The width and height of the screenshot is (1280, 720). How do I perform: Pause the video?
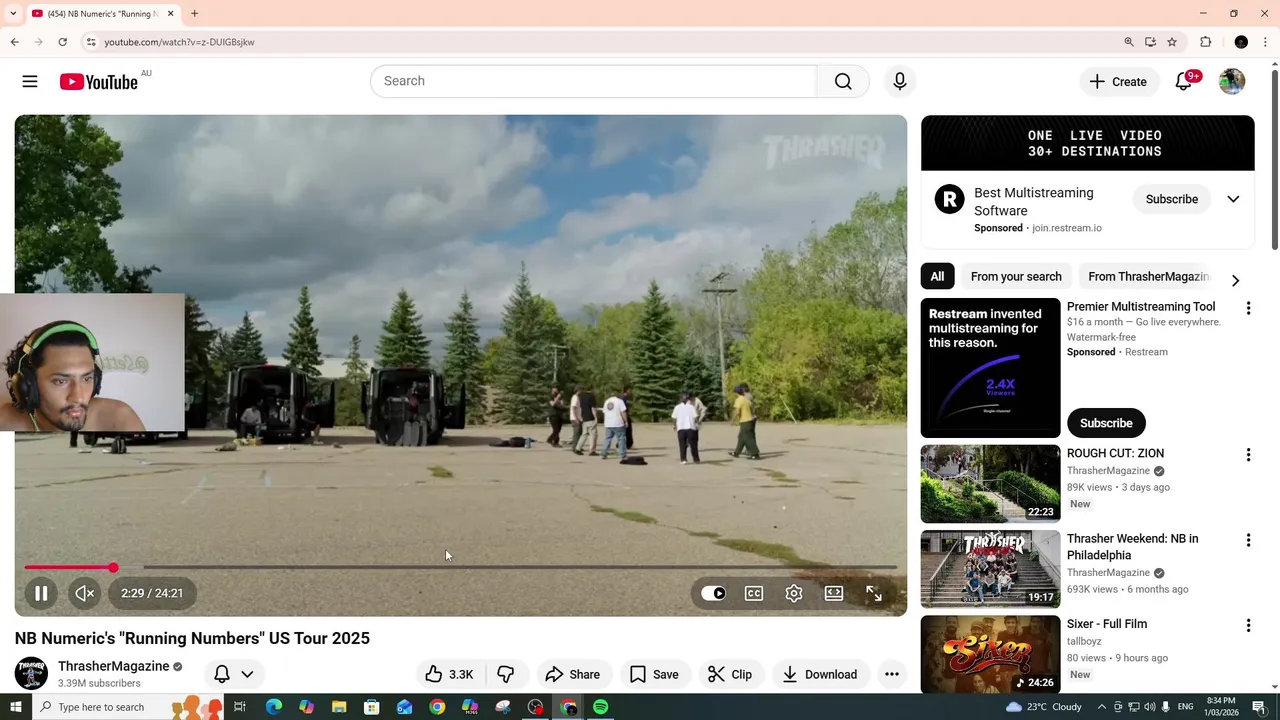coord(41,593)
